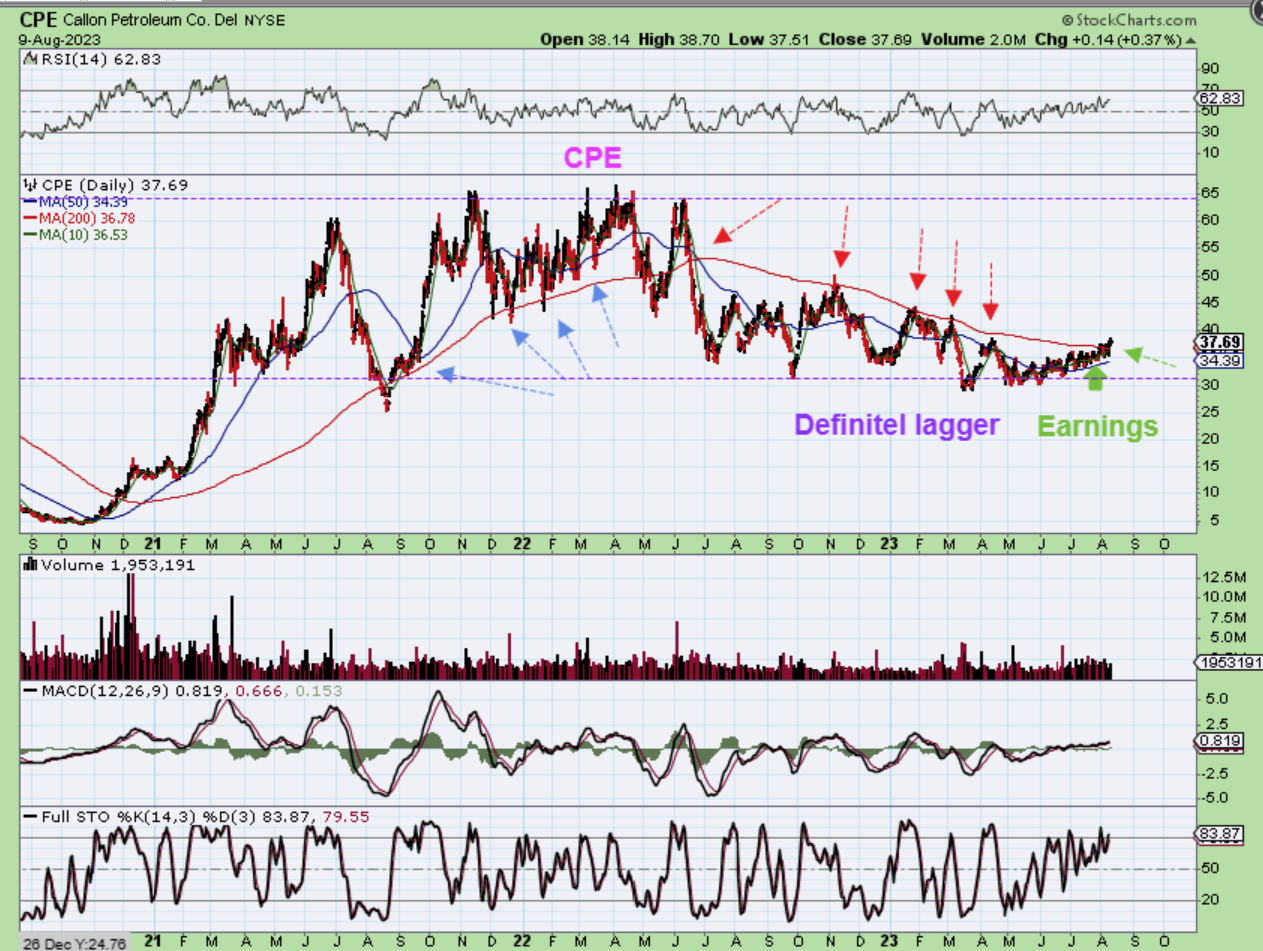Click the 10.0M volume axis label

click(1222, 597)
